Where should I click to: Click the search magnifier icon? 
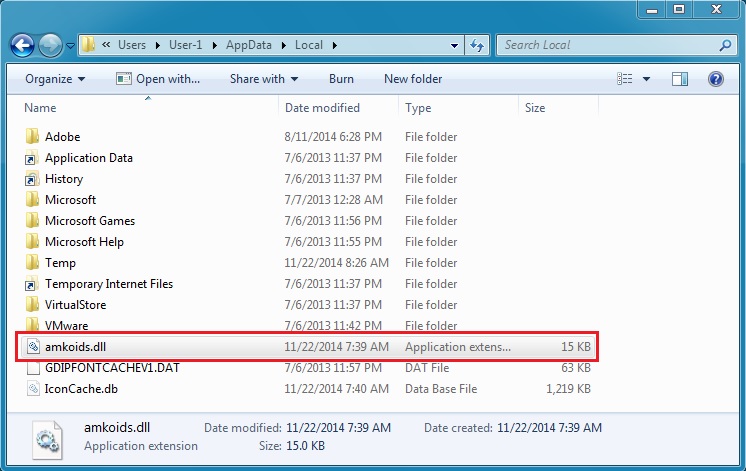726,45
